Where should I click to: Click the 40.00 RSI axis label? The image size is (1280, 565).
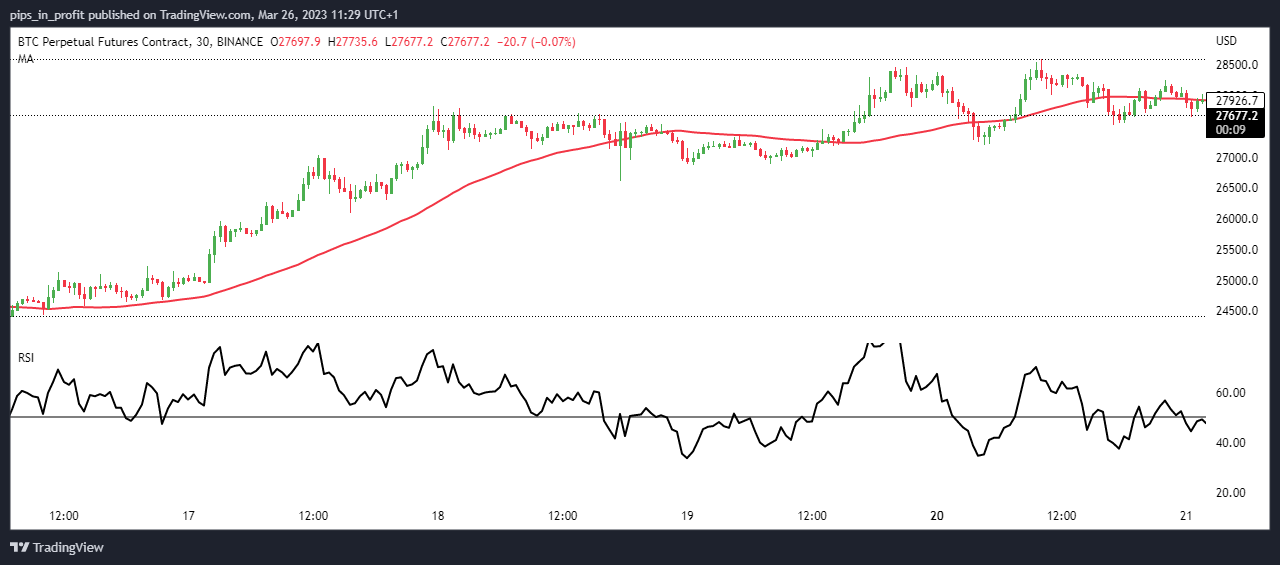(x=1230, y=443)
